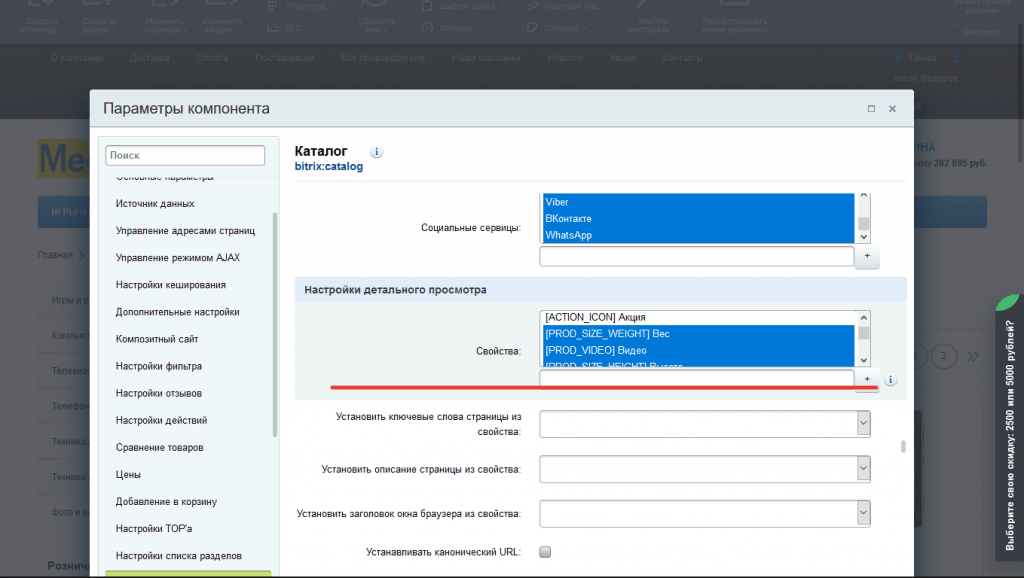Open browser window title property dropdown
The image size is (1024, 578).
click(863, 513)
